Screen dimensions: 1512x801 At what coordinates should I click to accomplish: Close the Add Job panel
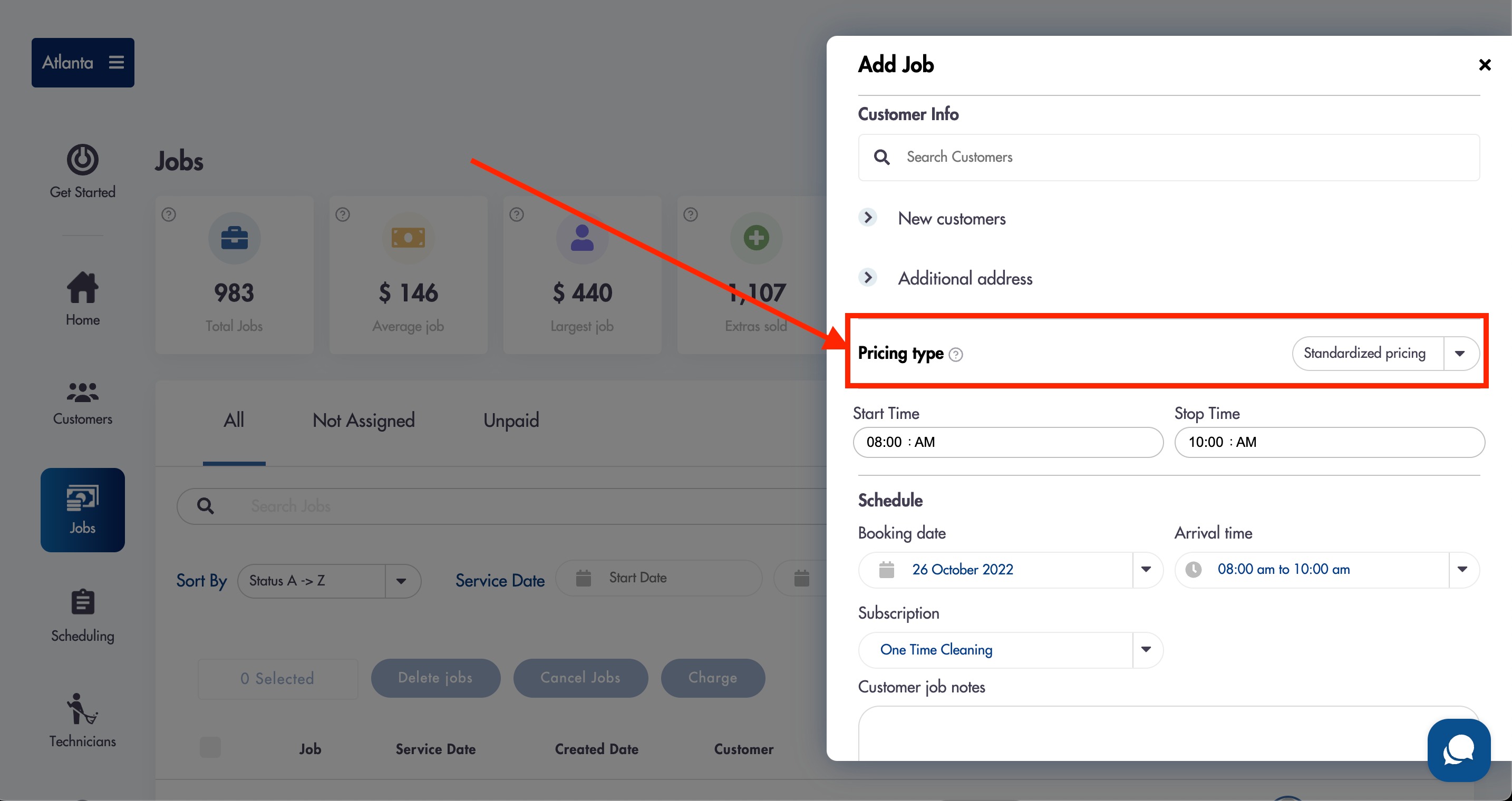(1485, 64)
